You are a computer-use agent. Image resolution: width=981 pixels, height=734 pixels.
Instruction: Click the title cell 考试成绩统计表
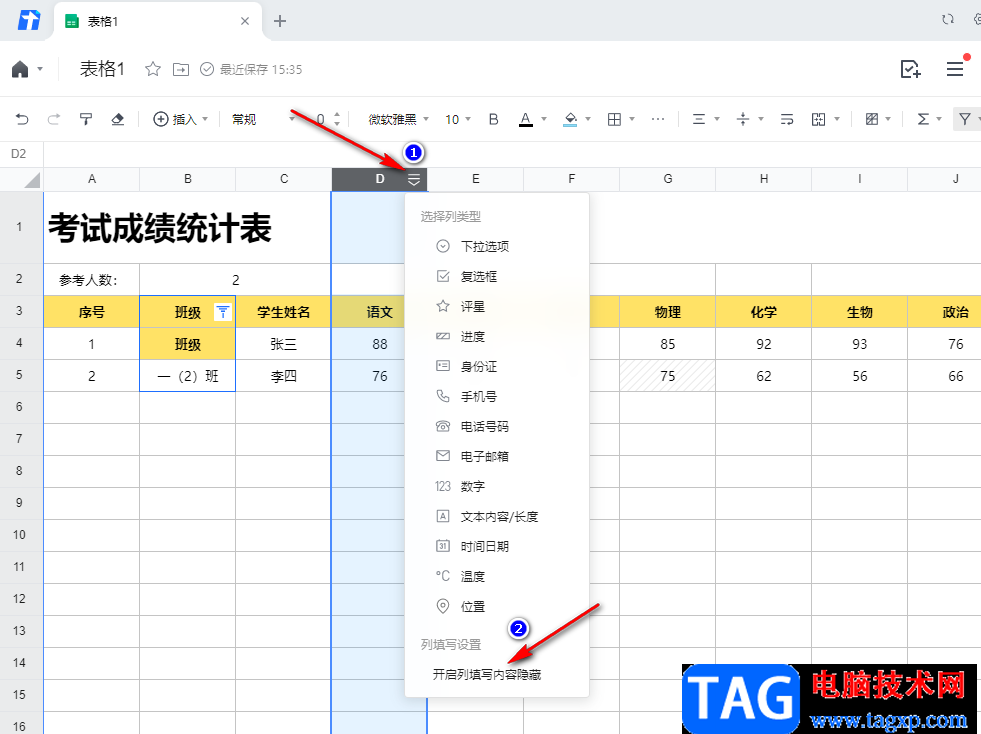tap(187, 227)
